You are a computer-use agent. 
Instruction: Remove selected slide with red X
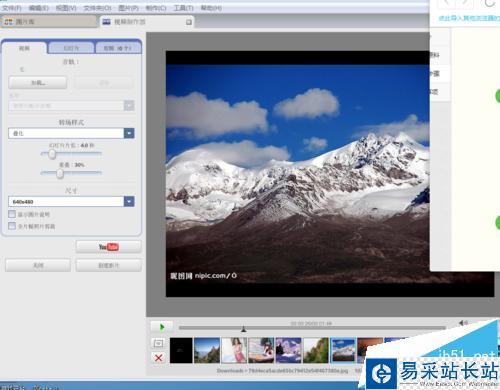(159, 358)
